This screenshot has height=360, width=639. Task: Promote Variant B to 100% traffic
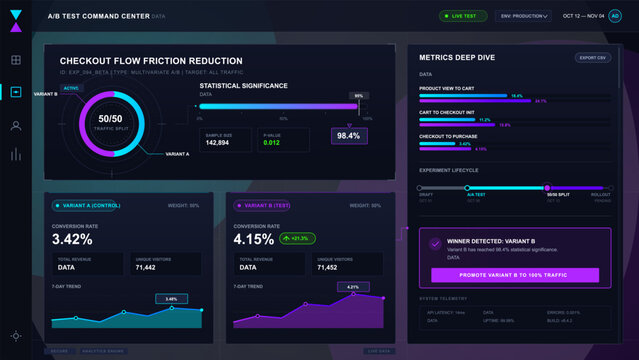click(515, 275)
